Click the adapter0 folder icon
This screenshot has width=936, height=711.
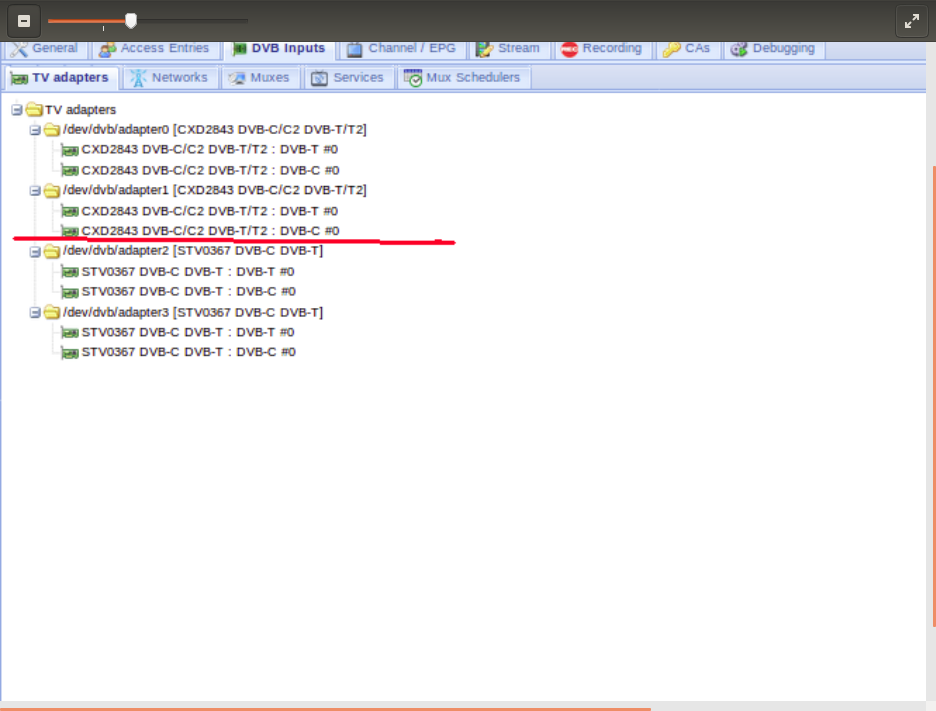[x=52, y=130]
